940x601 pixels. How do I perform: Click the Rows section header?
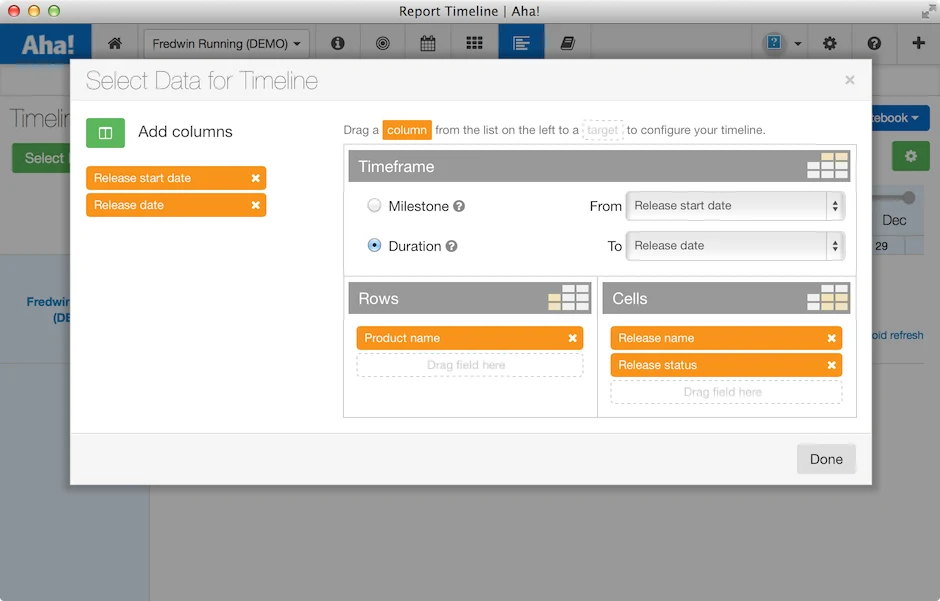pyautogui.click(x=470, y=298)
